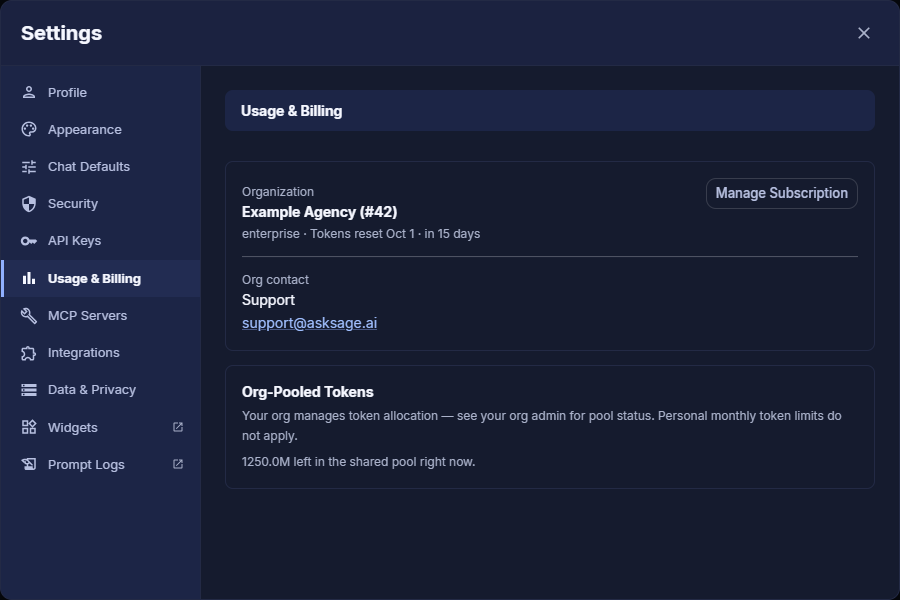Click the Profile person icon
Image resolution: width=900 pixels, height=600 pixels.
[29, 92]
